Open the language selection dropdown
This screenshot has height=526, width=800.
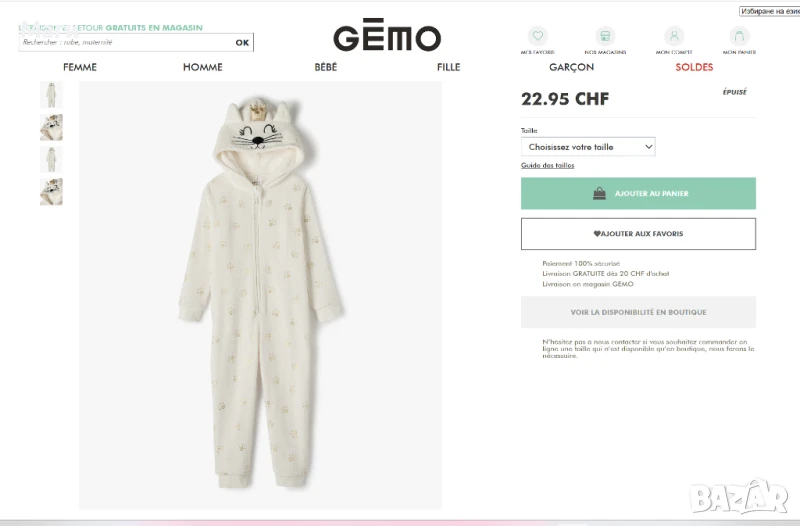768,11
